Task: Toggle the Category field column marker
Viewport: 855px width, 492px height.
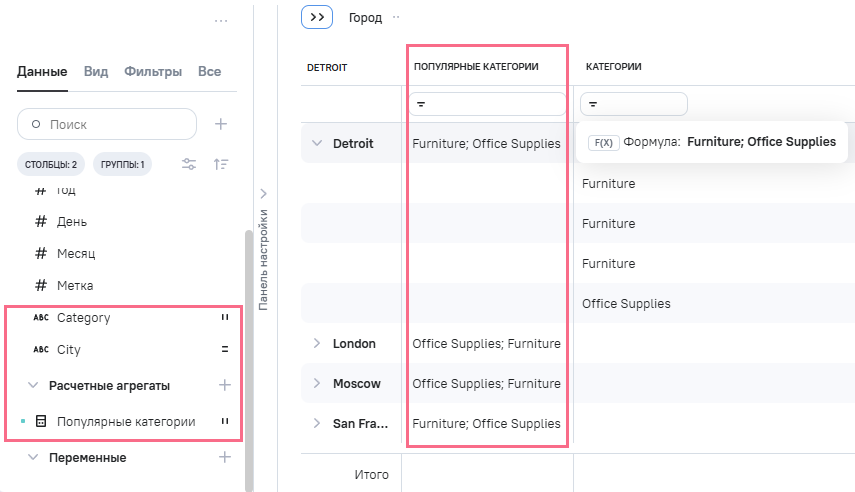Action: (x=224, y=318)
